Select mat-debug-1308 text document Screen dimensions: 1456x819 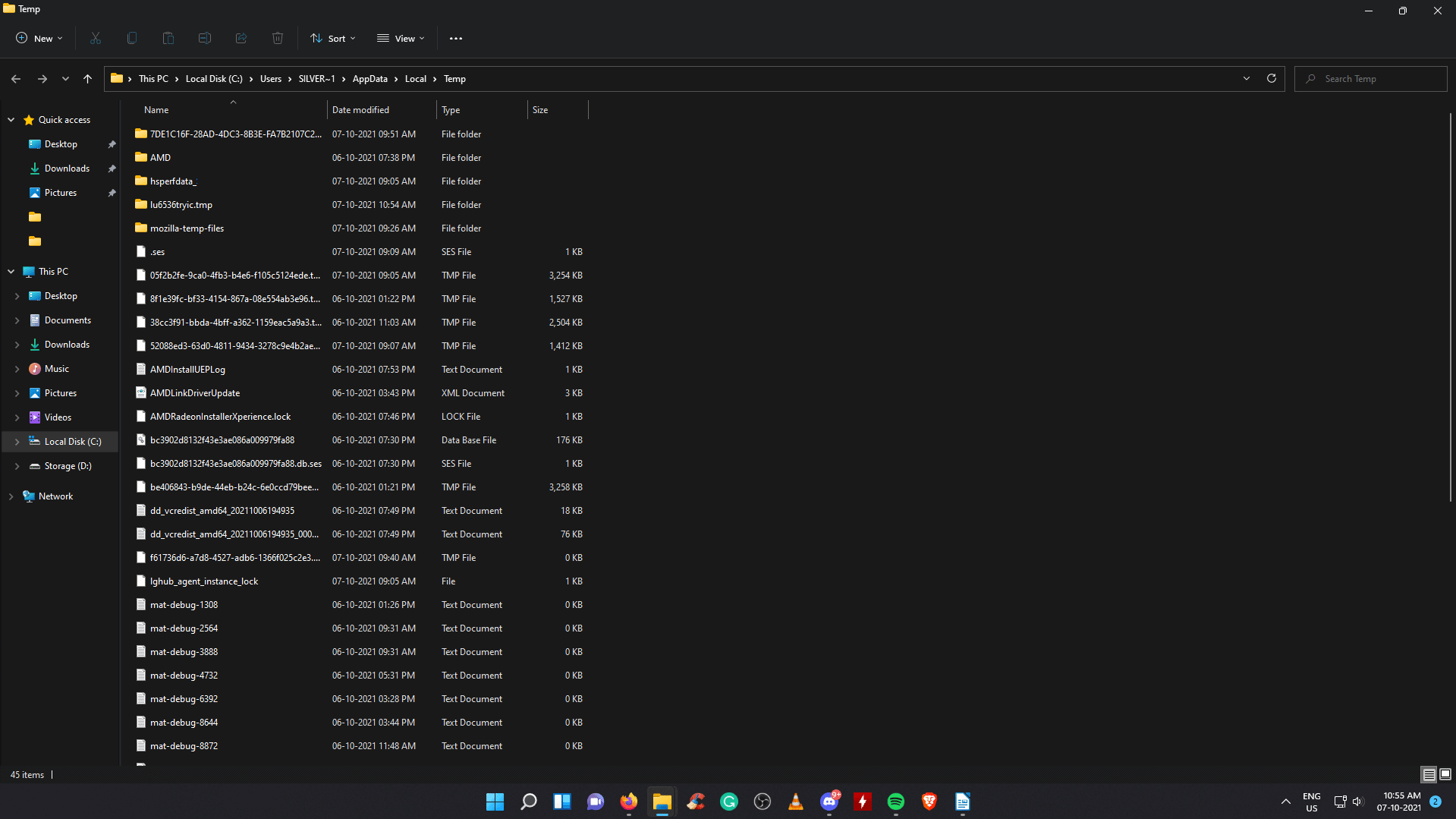tap(184, 605)
